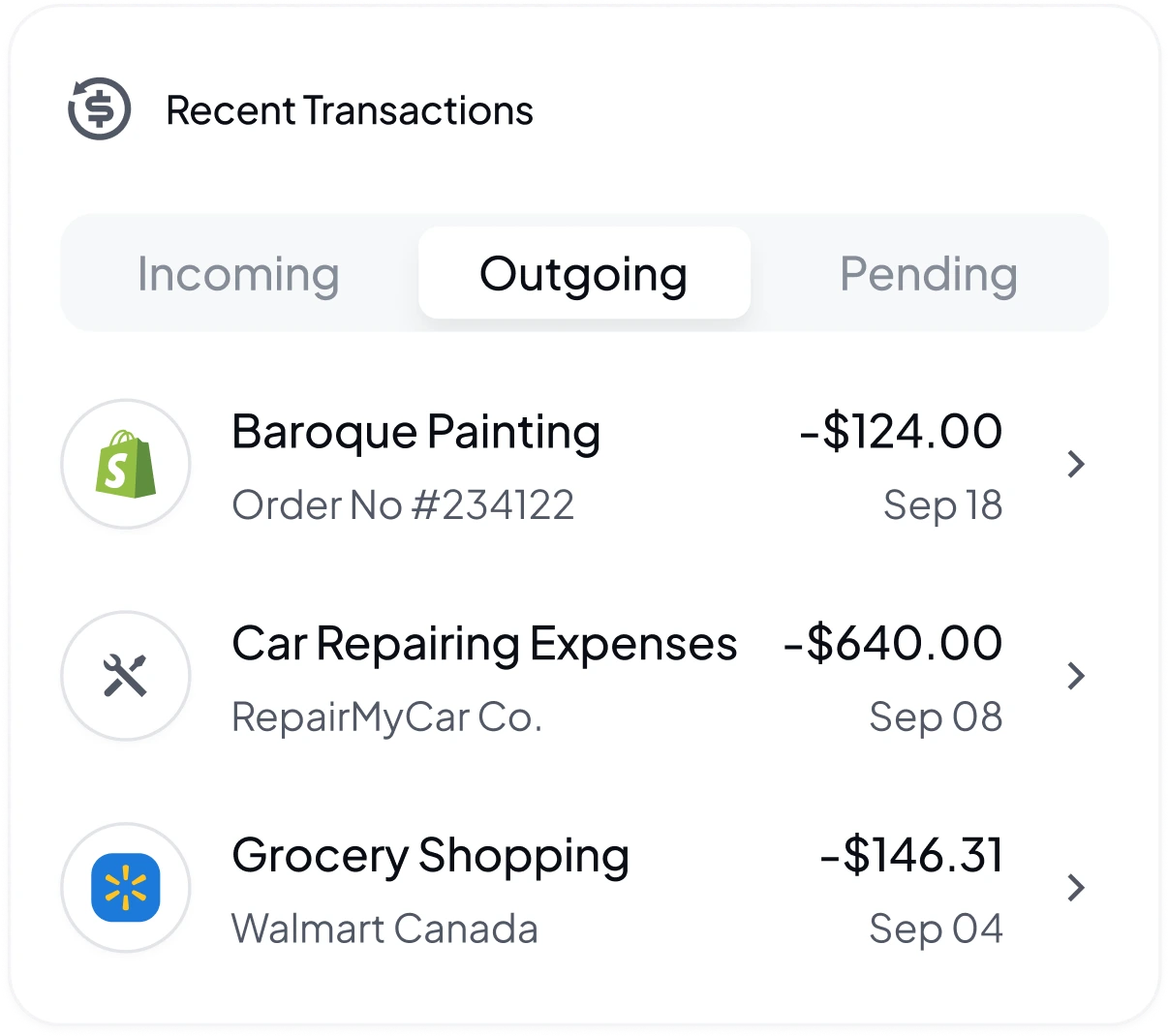
Task: Switch to the Incoming tab
Action: (x=238, y=274)
